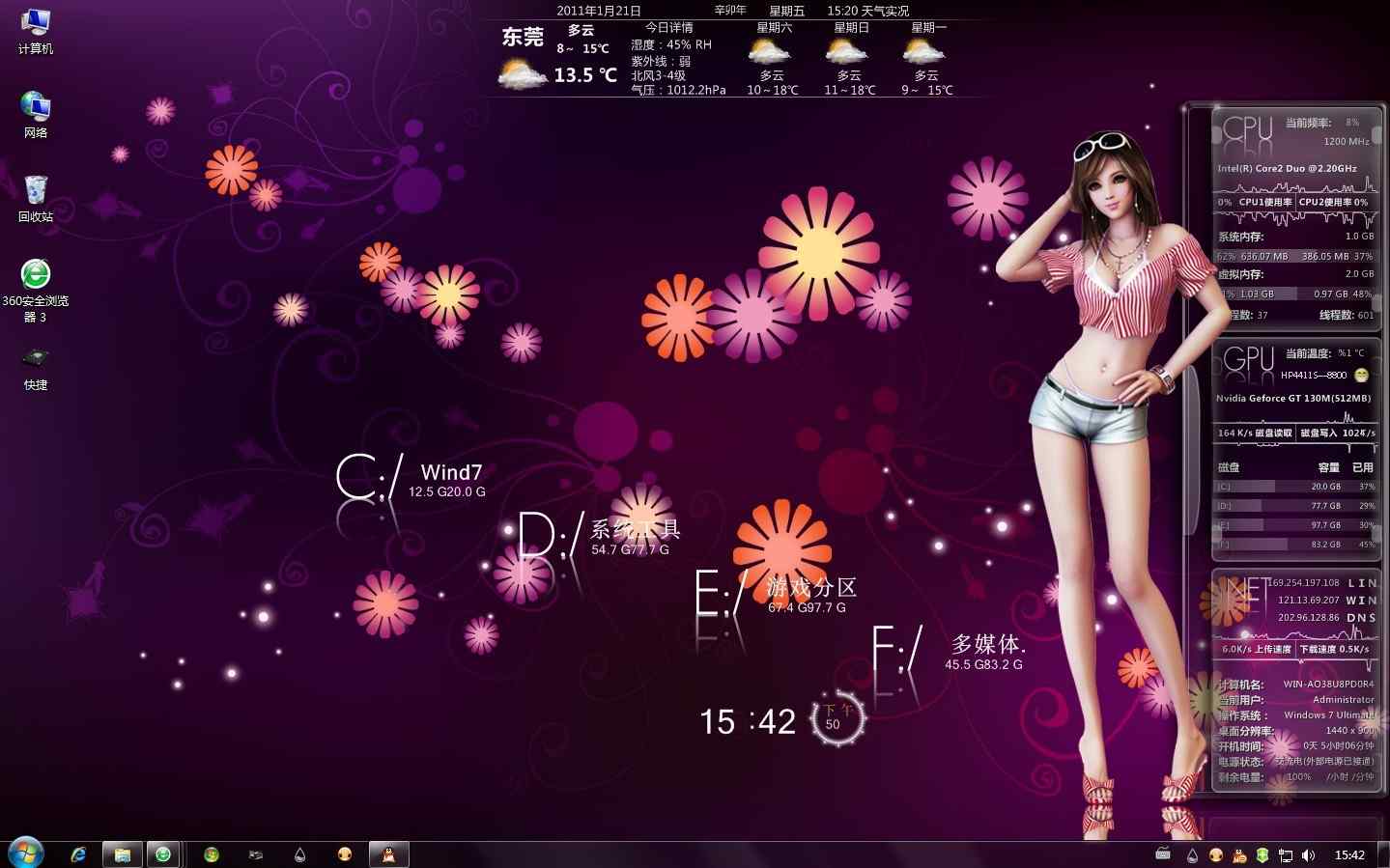Click the date 2011年1月21日 in weather widget
This screenshot has height=868, width=1390.
click(599, 11)
